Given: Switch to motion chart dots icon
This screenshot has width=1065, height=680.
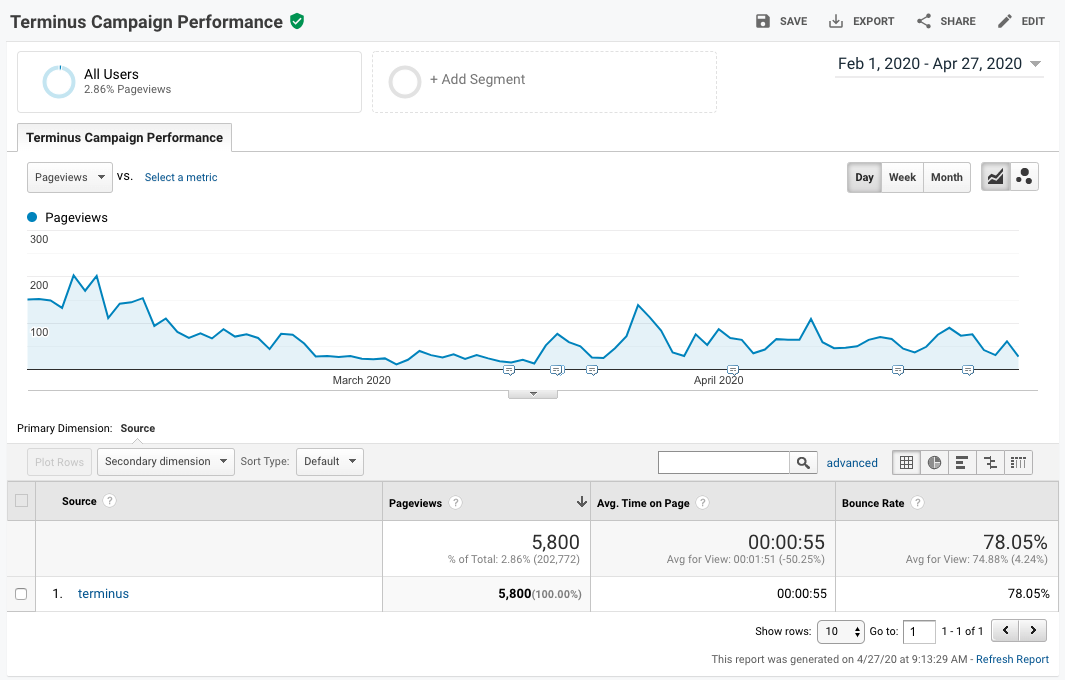Looking at the screenshot, I should tap(1024, 177).
